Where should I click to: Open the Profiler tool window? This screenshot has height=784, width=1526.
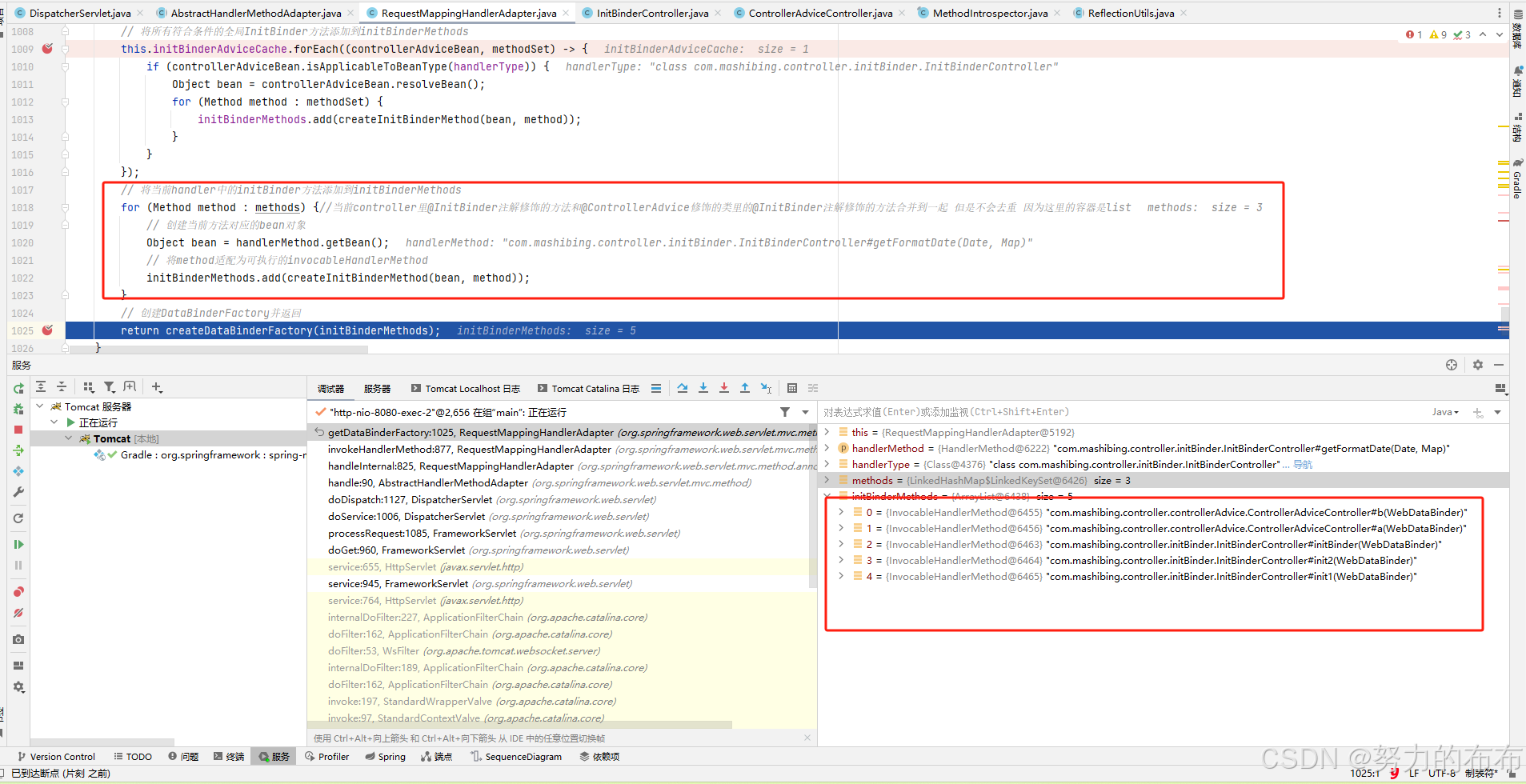[x=327, y=757]
